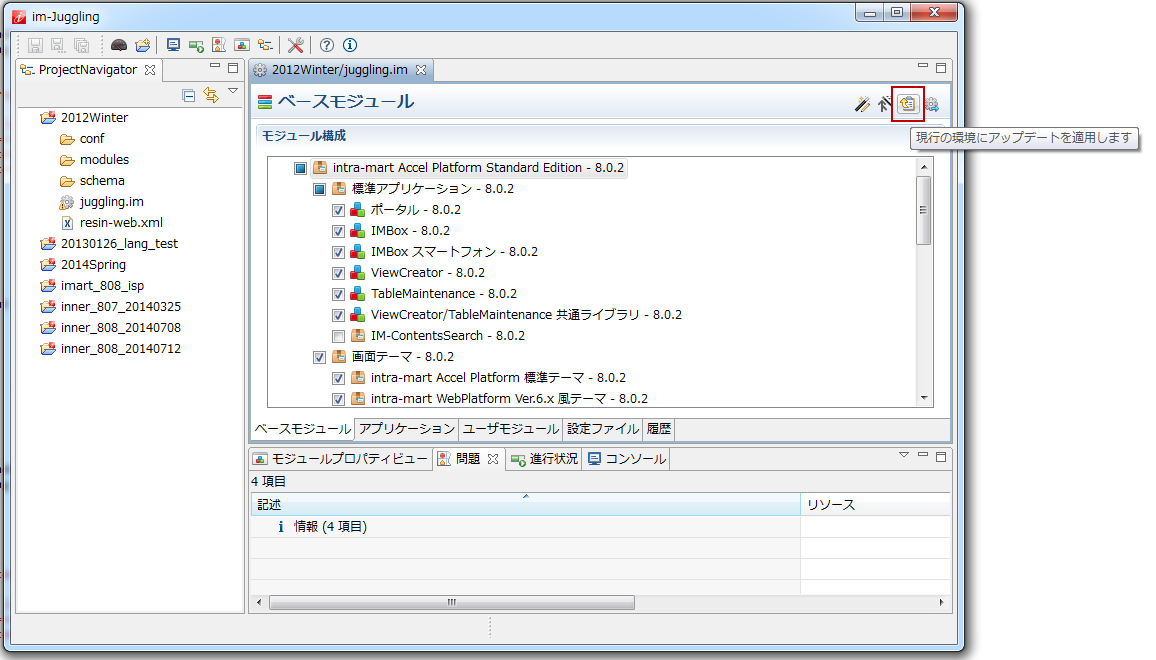1156x660 pixels.
Task: Click the blue info about icon
Action: pos(350,46)
